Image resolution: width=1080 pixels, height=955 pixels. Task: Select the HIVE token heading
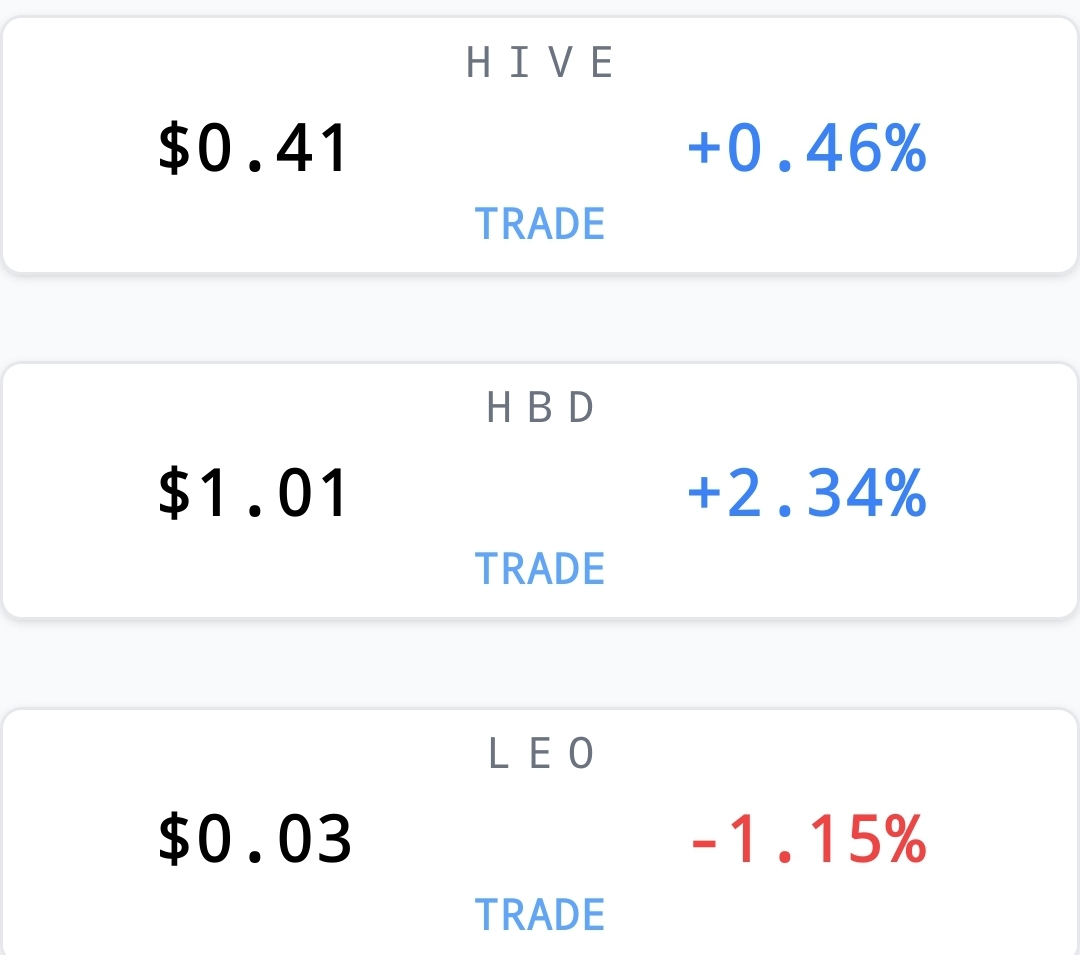point(539,63)
